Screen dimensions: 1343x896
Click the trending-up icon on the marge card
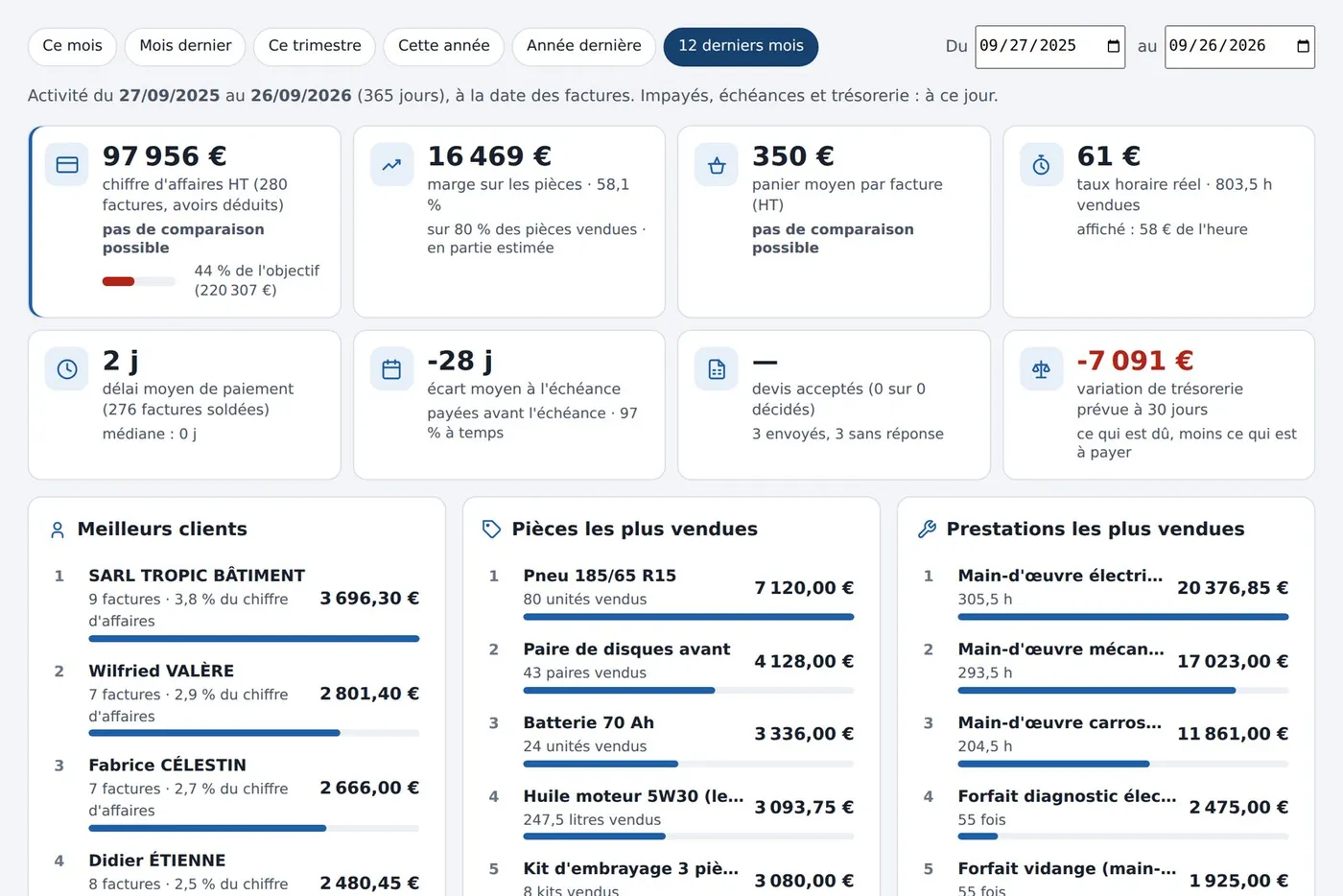pos(391,165)
